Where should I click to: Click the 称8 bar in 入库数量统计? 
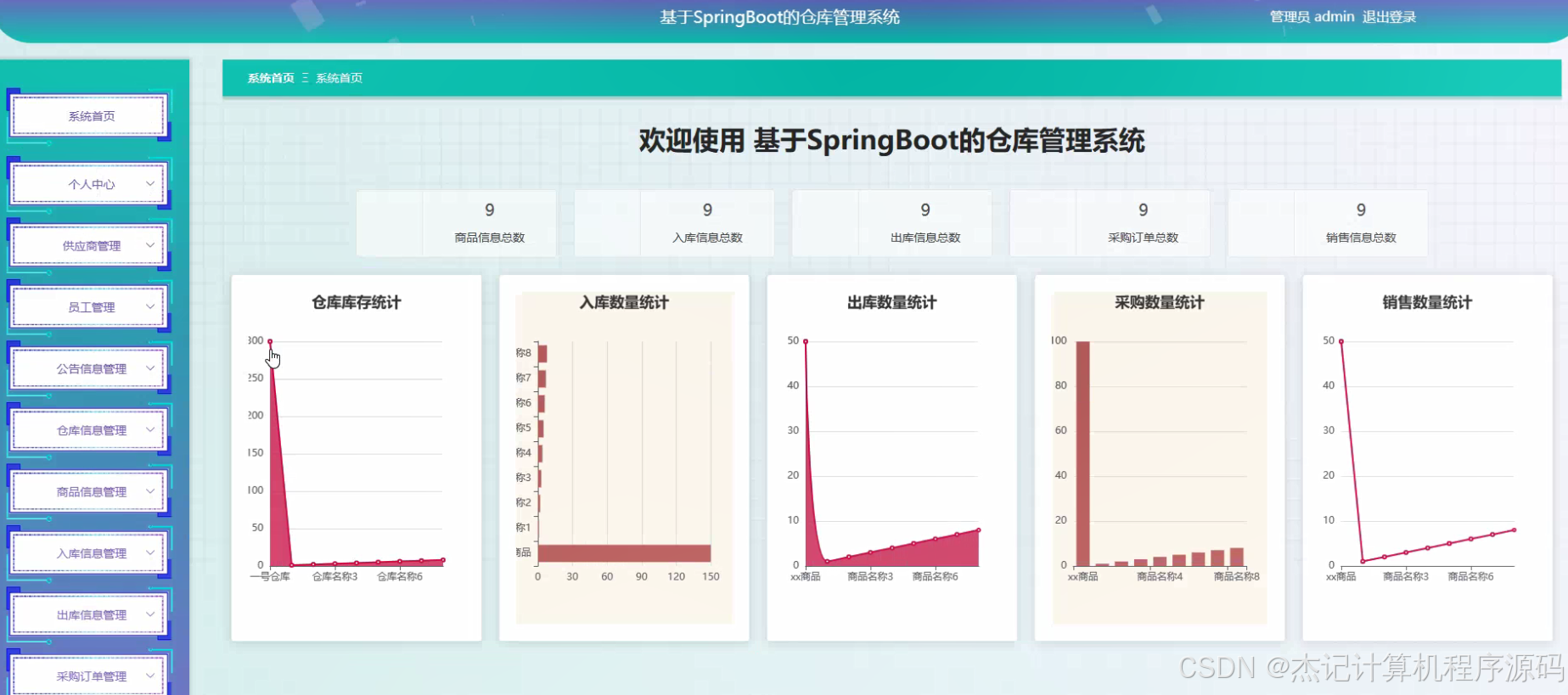(542, 353)
